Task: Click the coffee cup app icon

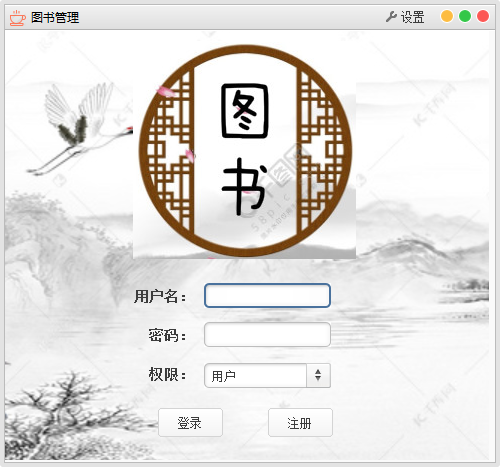Action: [17, 18]
